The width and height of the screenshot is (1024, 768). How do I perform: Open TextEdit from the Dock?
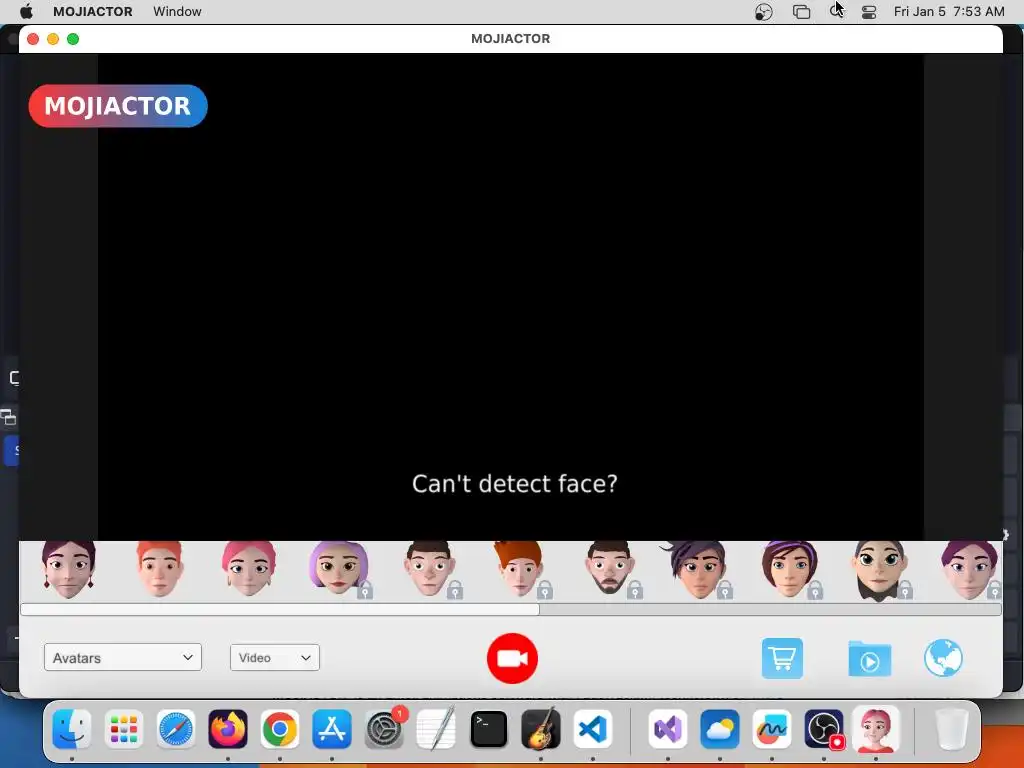(436, 729)
